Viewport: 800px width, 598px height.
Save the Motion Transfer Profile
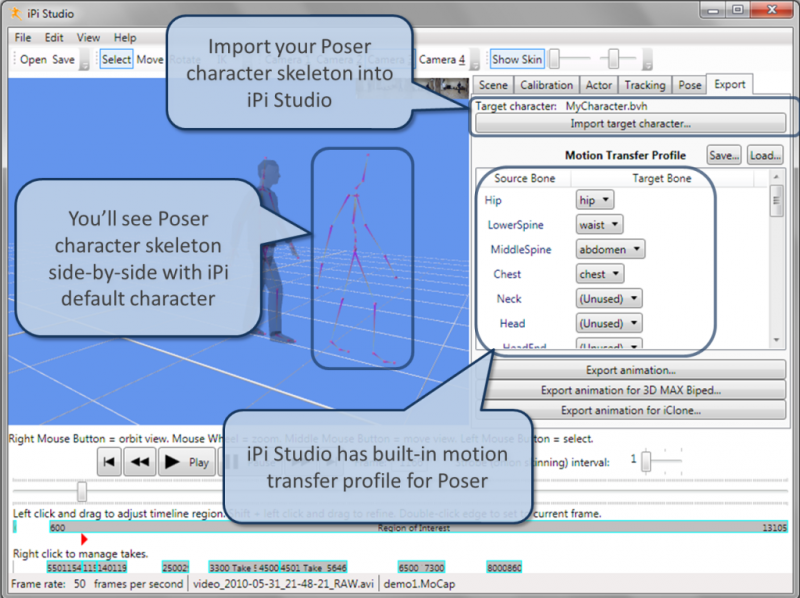[724, 155]
